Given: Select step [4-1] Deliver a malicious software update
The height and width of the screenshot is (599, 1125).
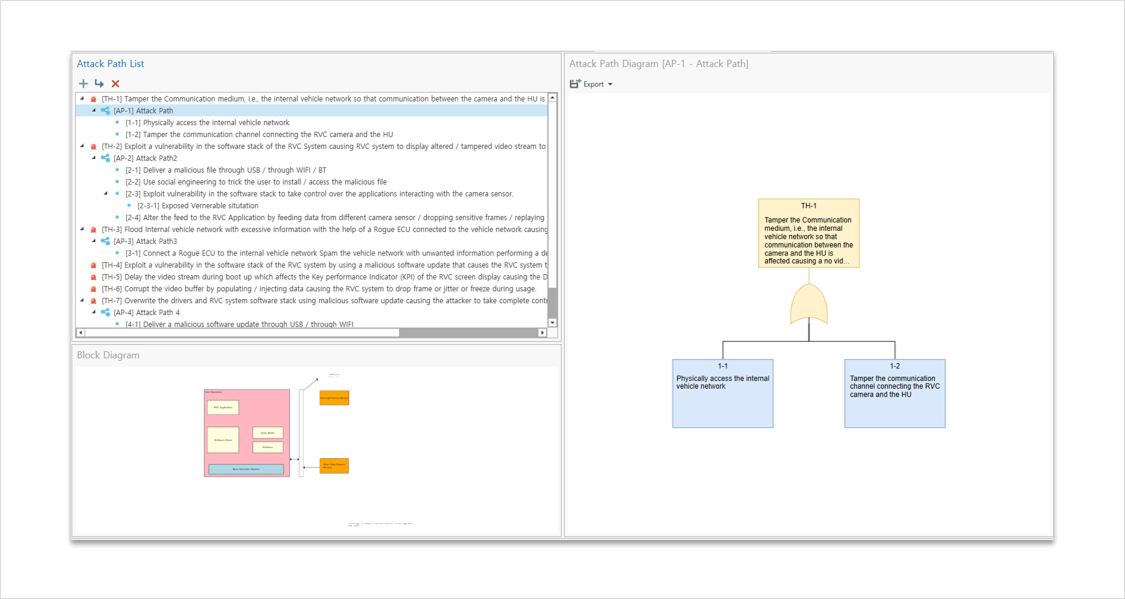Looking at the screenshot, I should coord(240,324).
